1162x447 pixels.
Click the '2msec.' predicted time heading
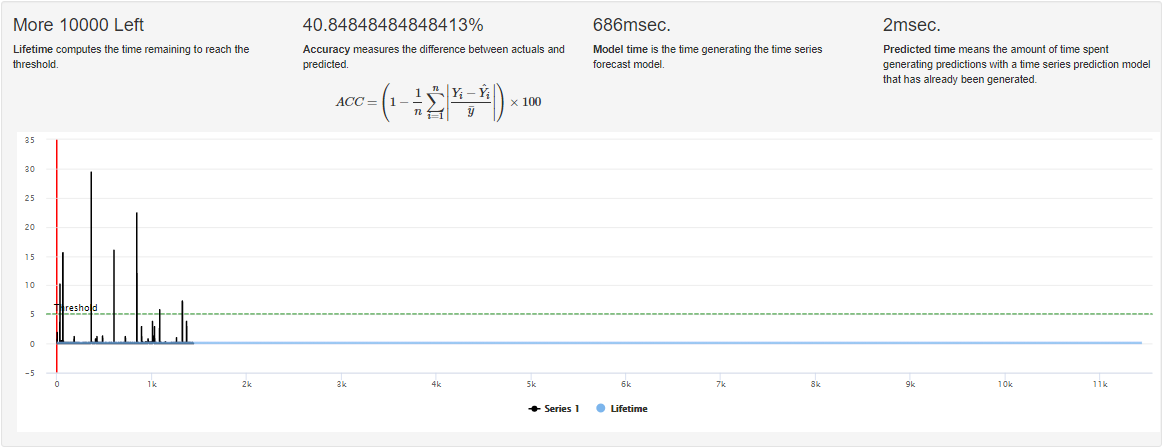[912, 25]
